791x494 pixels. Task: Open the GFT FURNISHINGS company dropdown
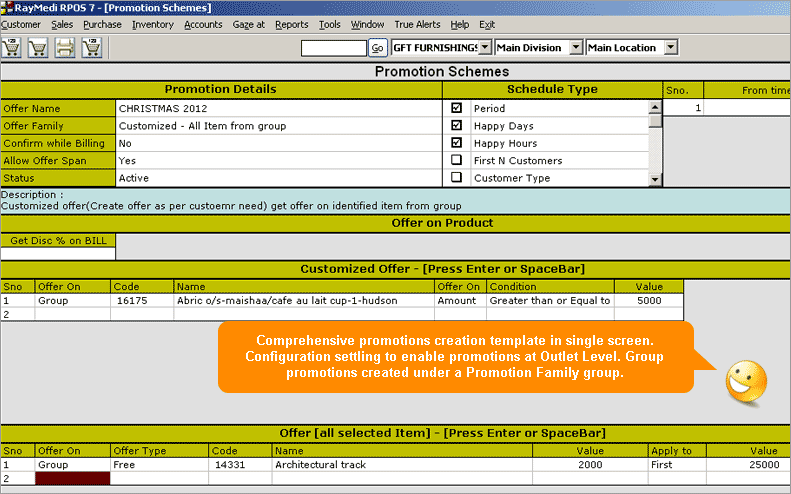(485, 47)
